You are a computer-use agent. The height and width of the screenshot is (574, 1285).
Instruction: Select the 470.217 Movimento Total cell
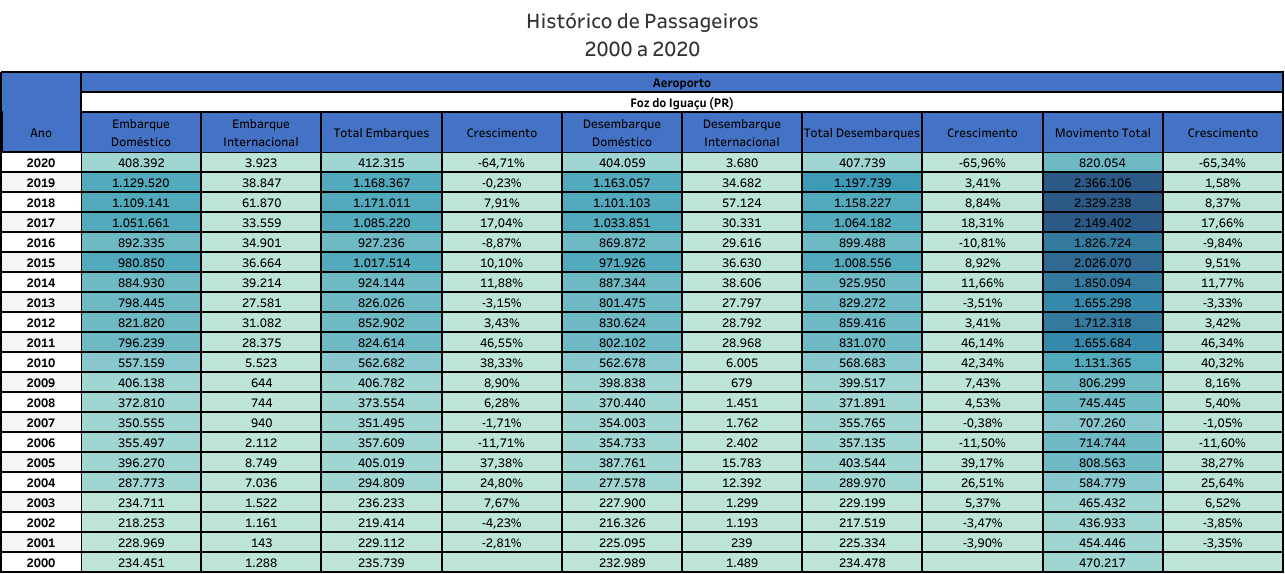point(1102,563)
